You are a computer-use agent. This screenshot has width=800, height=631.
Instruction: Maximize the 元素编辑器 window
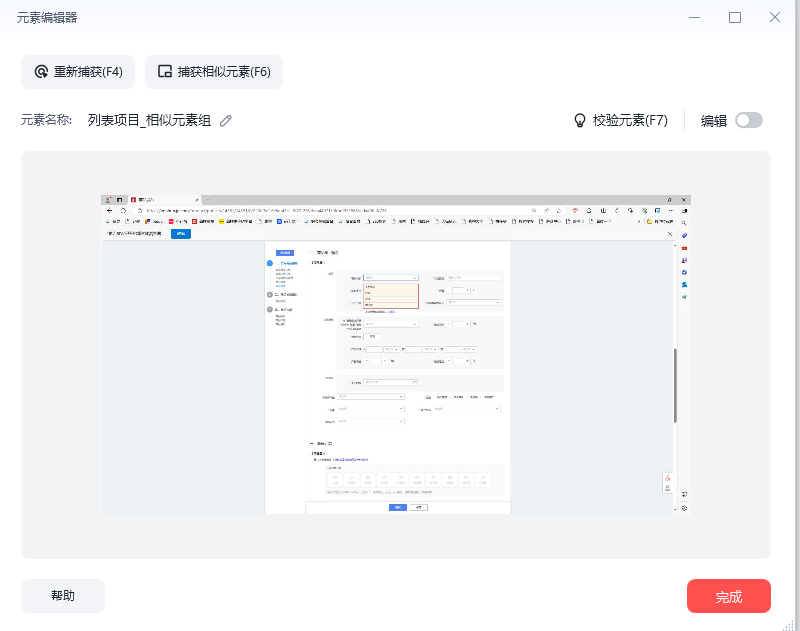[735, 17]
